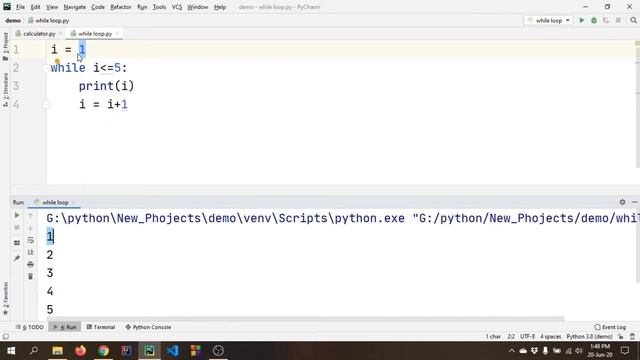Restore the layout in the Run panel
Viewport: 640px width, 360px height.
coord(17,243)
